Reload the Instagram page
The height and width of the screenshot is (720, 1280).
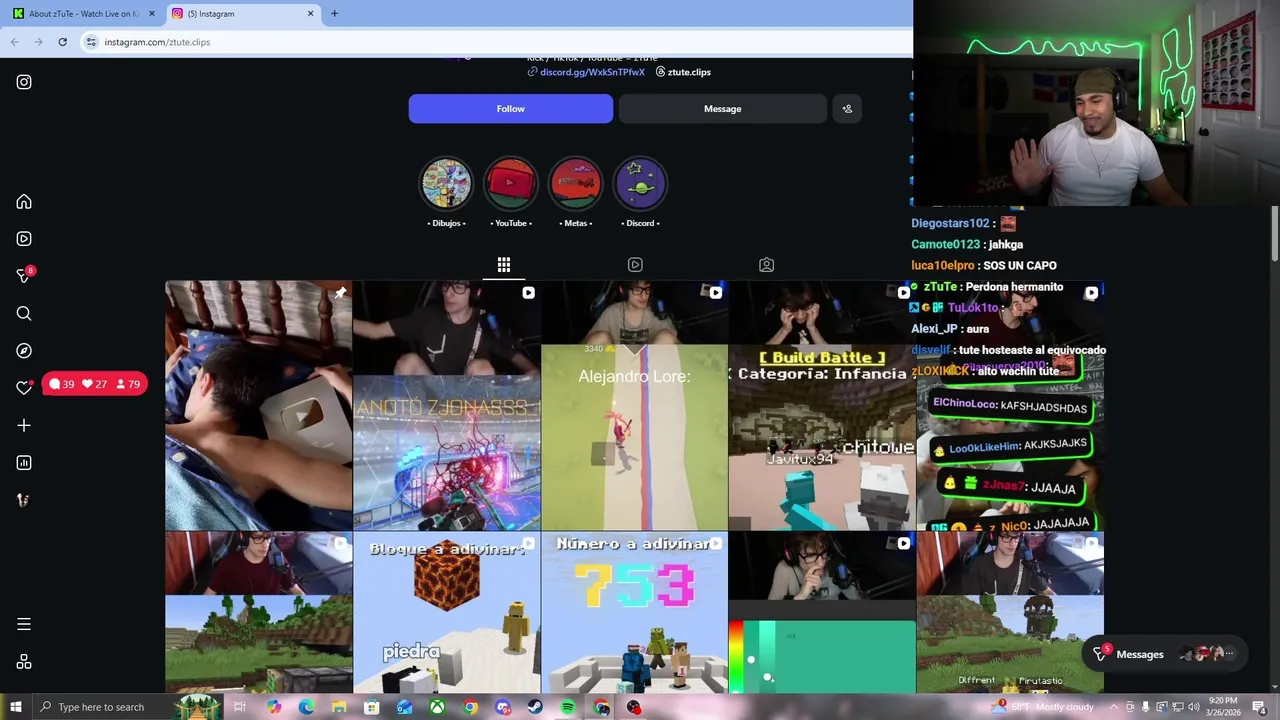[x=62, y=42]
